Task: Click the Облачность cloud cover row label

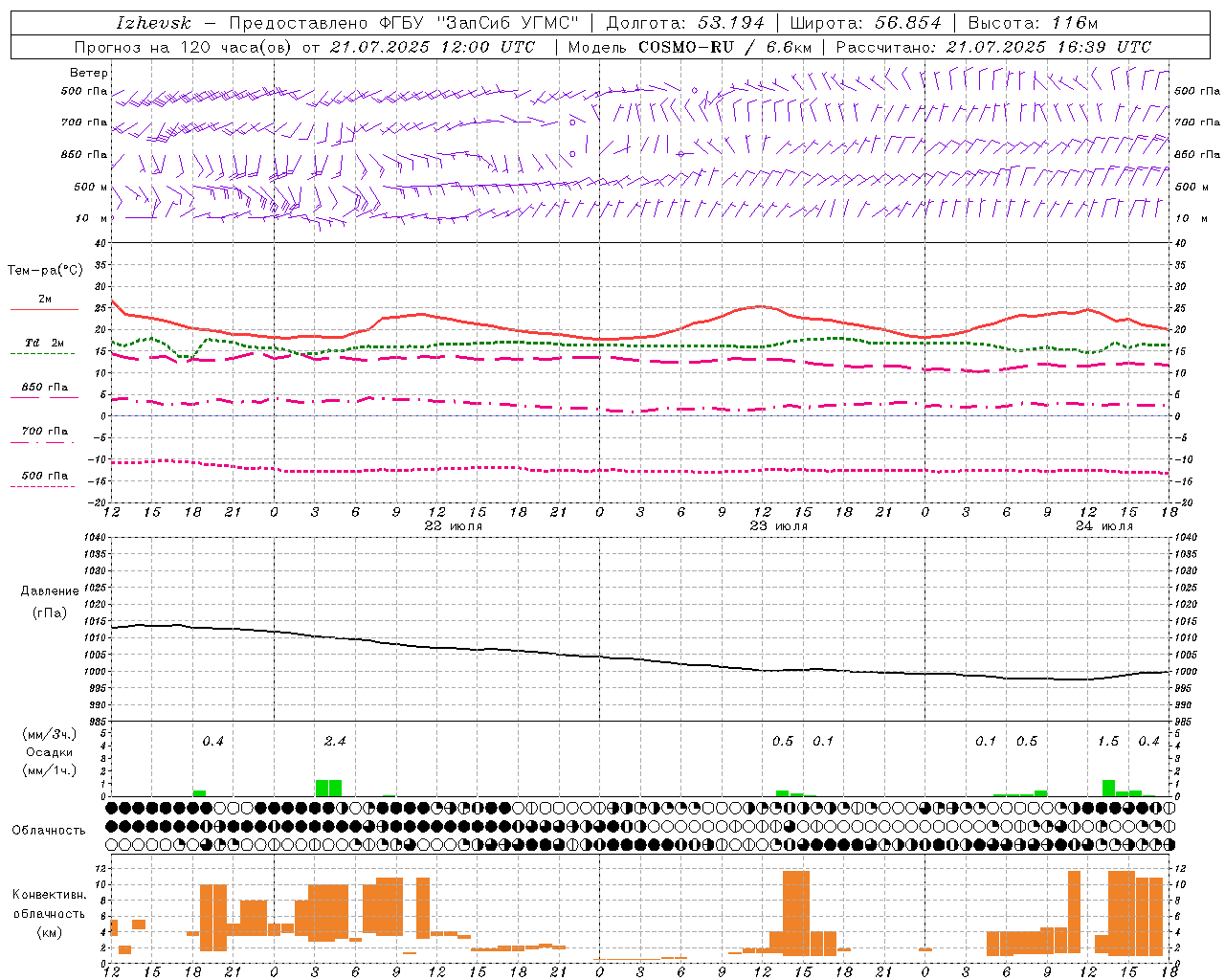Action: 49,830
